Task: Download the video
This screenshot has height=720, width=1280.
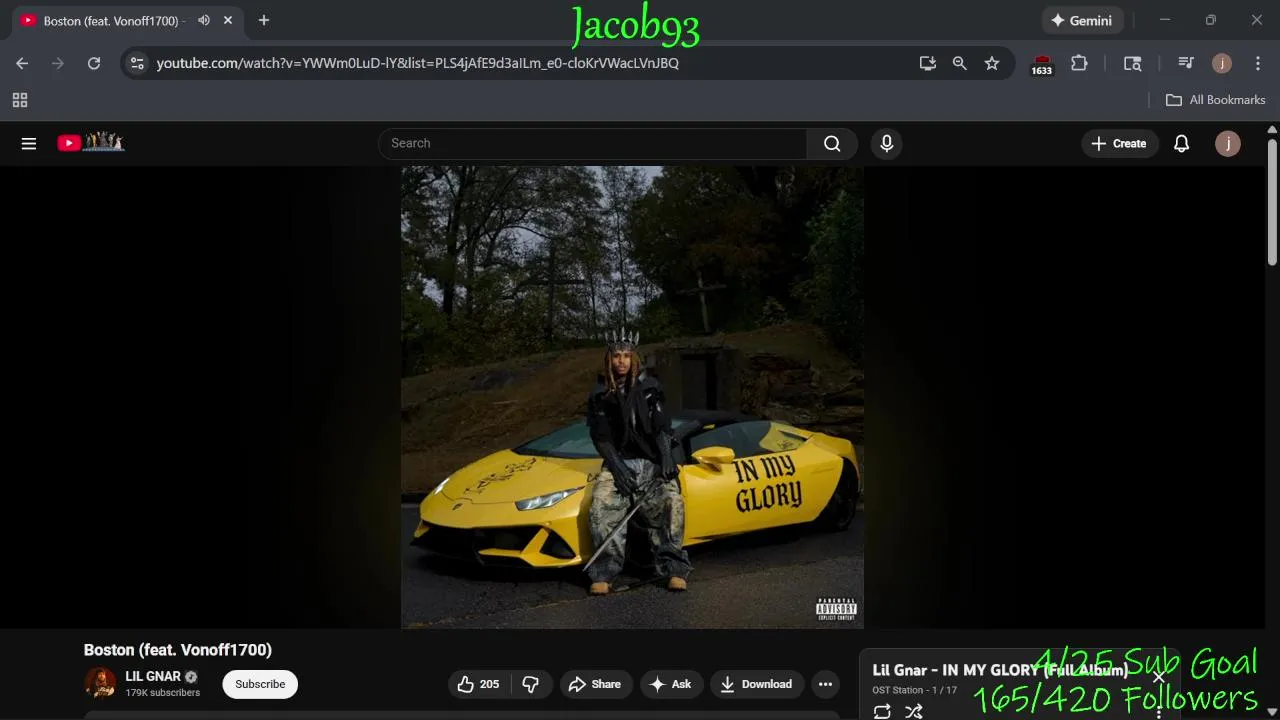Action: (x=756, y=684)
